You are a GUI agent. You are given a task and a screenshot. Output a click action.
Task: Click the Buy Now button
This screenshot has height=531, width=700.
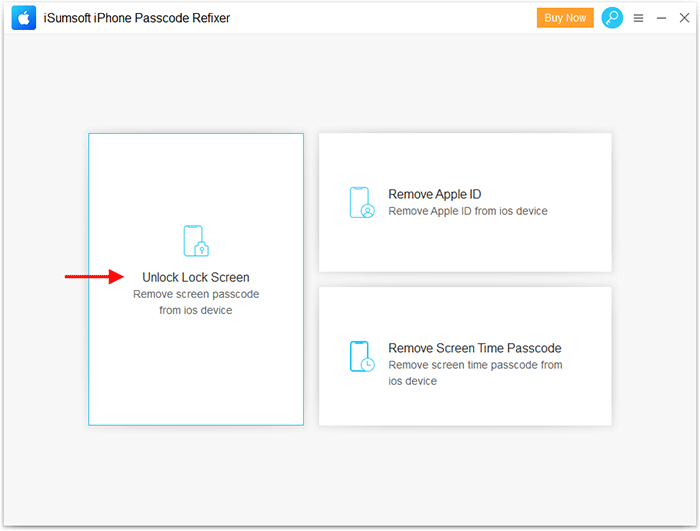click(x=565, y=18)
